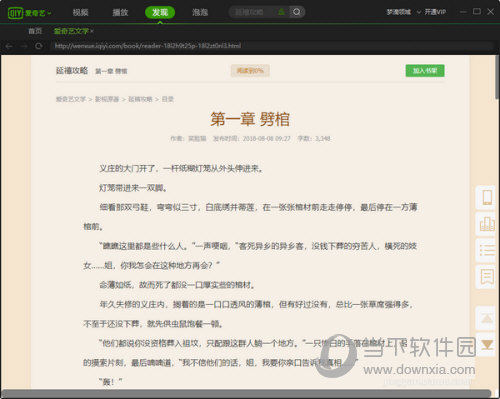Click the green 加入书架 button

tap(425, 71)
